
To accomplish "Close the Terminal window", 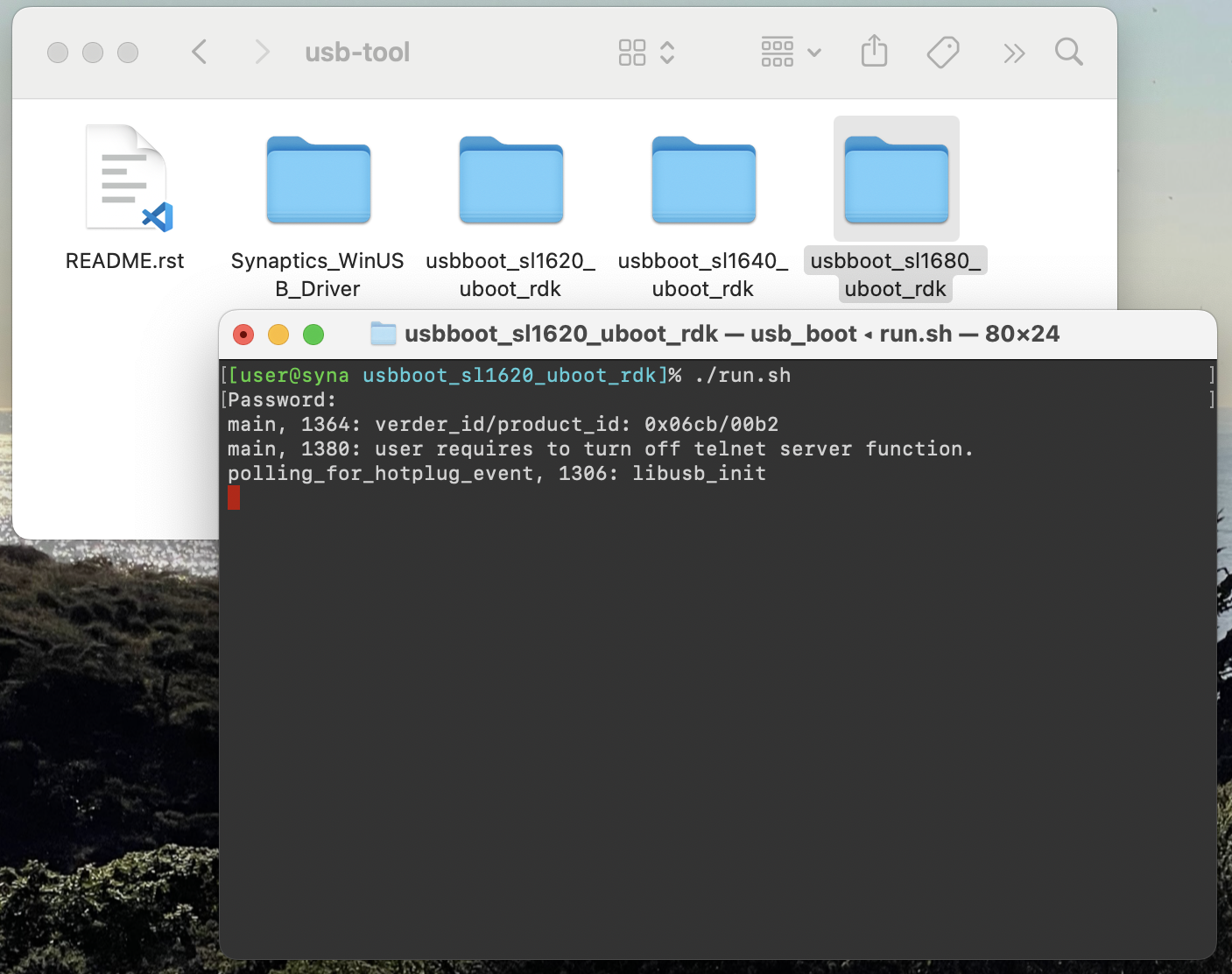I will pyautogui.click(x=243, y=335).
